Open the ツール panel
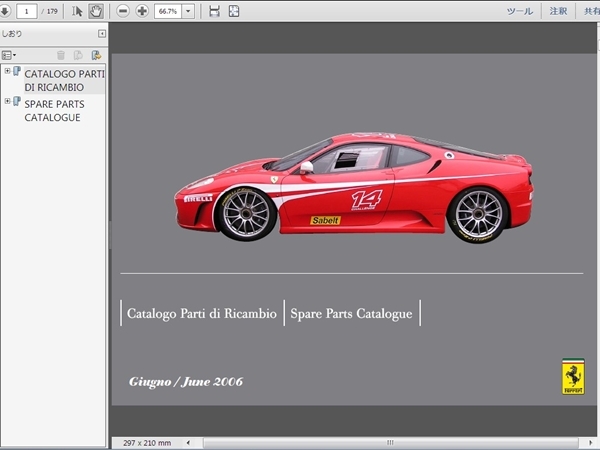The height and width of the screenshot is (450, 600). pos(520,11)
